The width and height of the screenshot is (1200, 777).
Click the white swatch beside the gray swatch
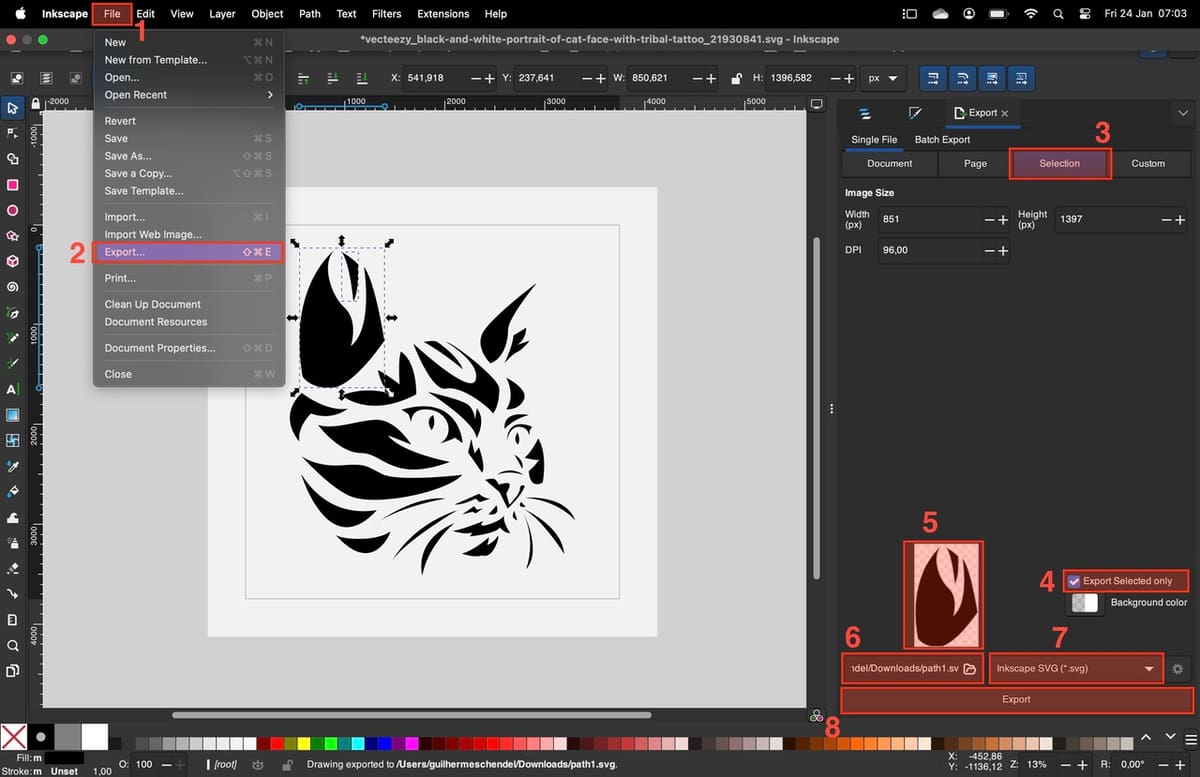94,738
